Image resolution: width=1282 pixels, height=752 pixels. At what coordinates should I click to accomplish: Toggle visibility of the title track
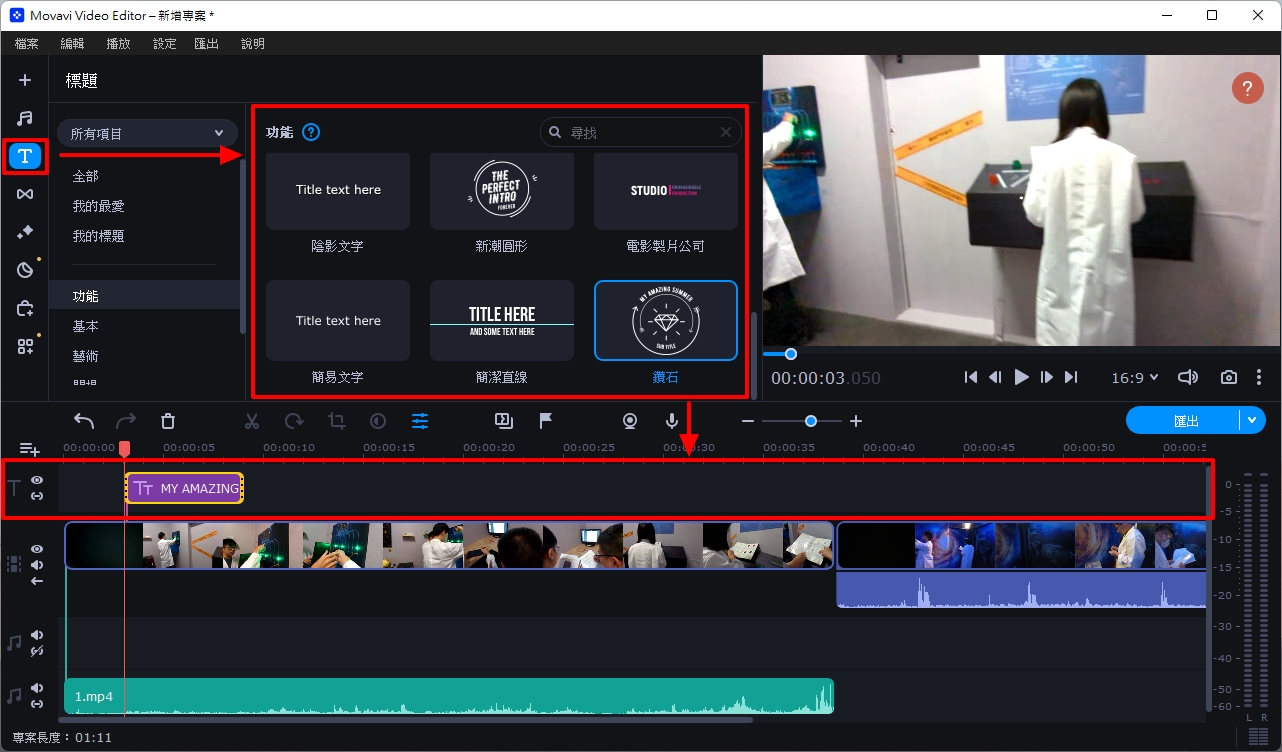pos(37,480)
